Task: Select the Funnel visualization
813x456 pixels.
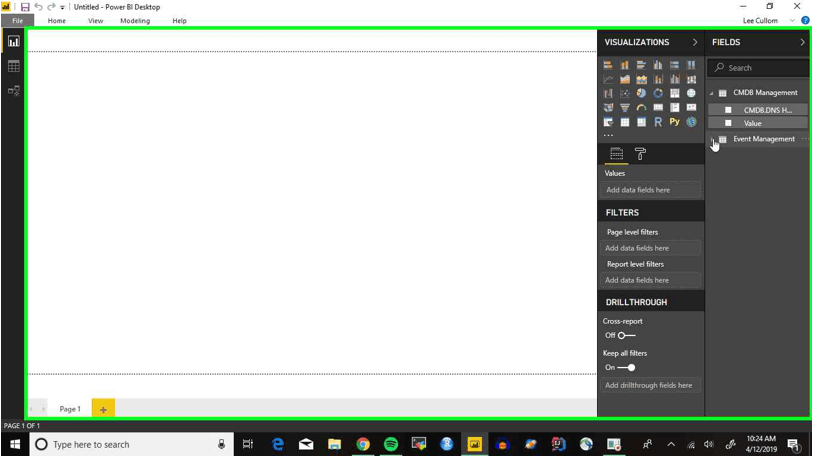Action: (625, 107)
